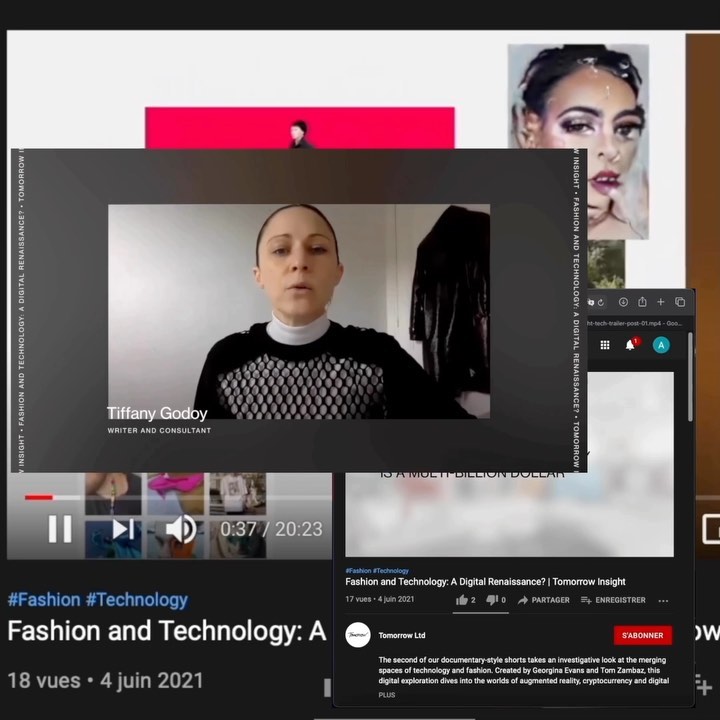
Task: Subscribe with the S'ABONNER button
Action: pos(642,635)
